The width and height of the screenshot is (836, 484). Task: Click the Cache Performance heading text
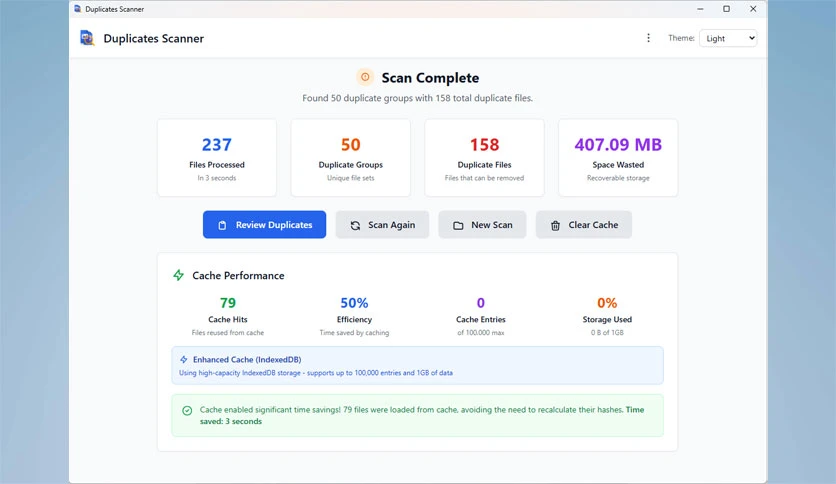click(238, 276)
